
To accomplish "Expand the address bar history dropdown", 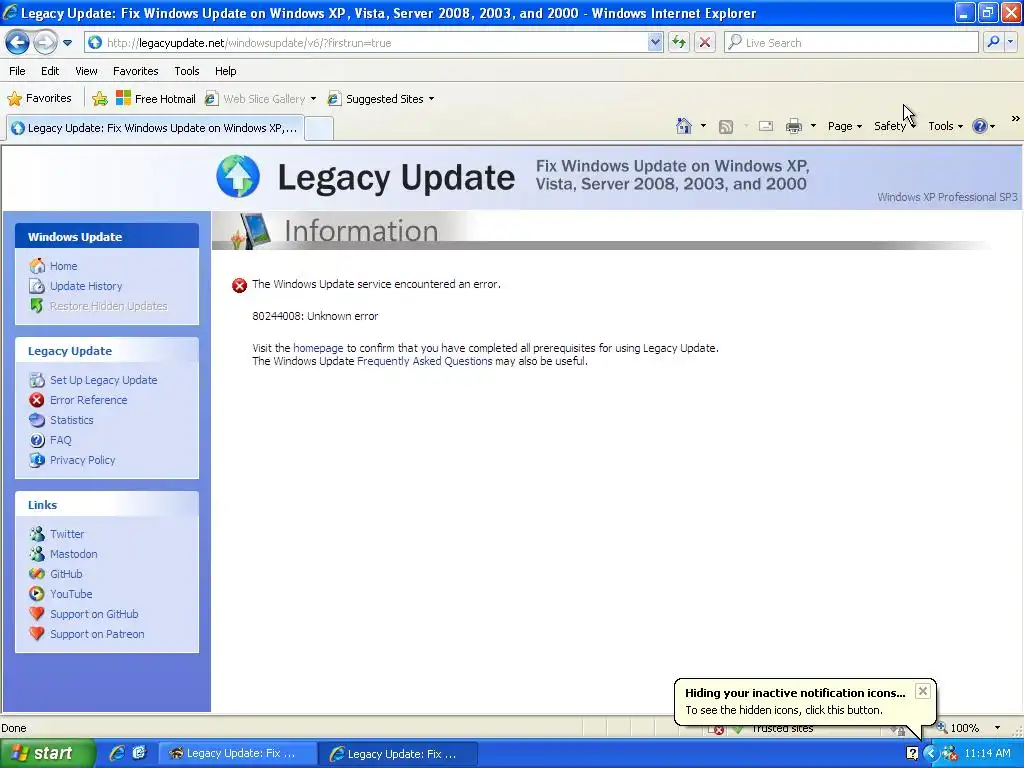I will click(656, 43).
